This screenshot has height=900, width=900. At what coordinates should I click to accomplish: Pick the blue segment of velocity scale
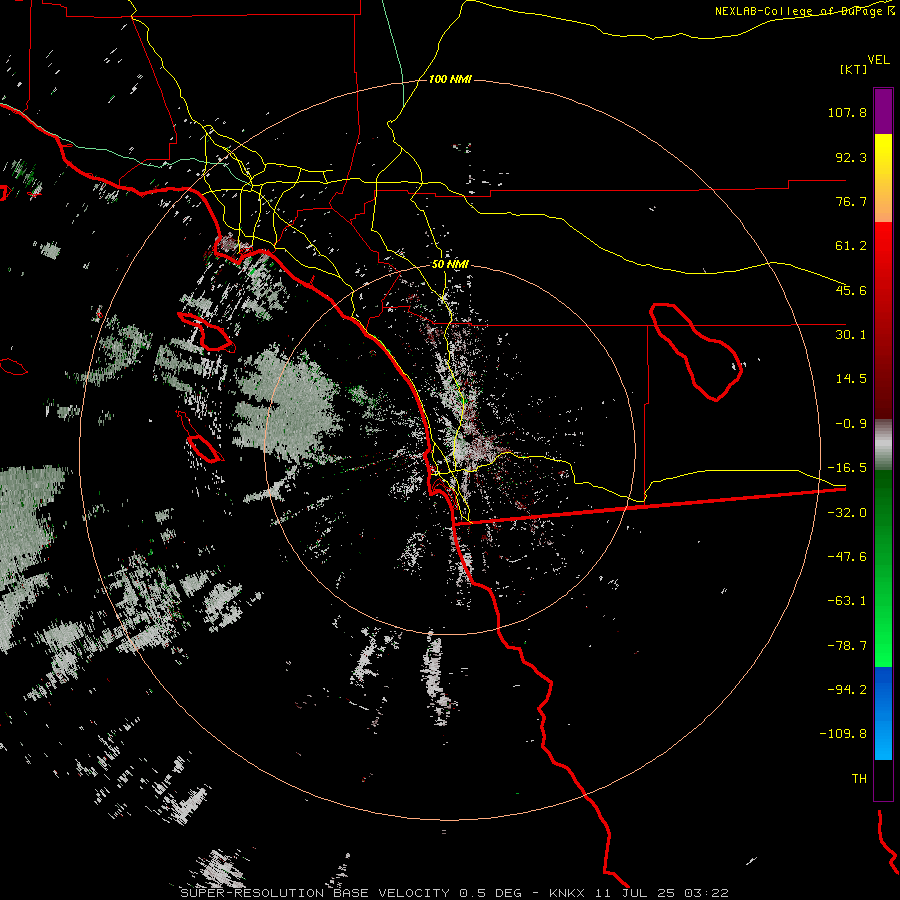tap(883, 713)
